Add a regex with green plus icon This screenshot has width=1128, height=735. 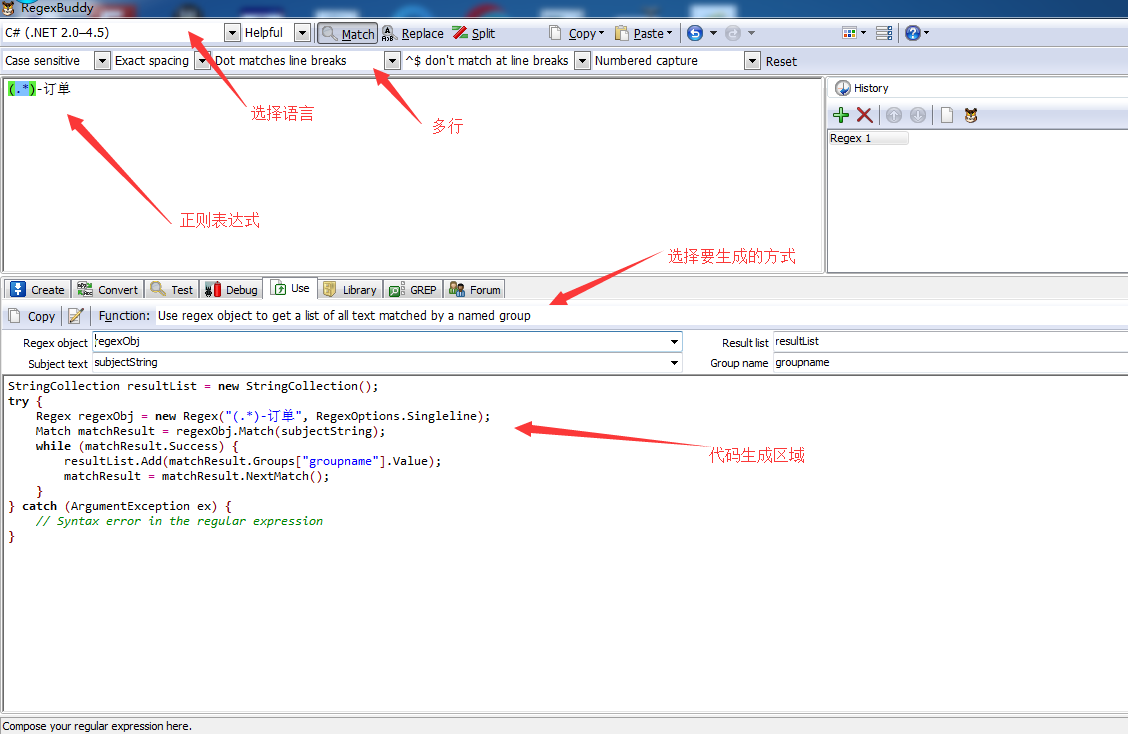coord(840,115)
